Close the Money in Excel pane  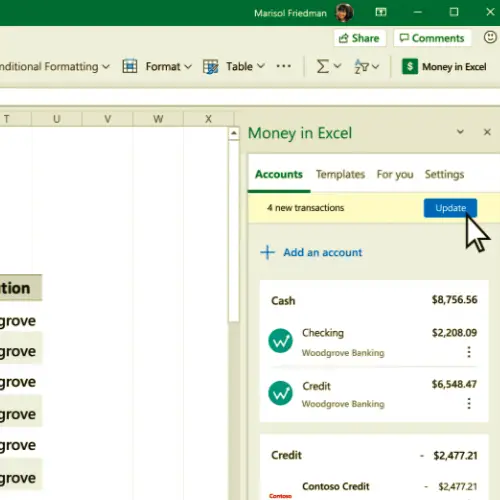[487, 132]
